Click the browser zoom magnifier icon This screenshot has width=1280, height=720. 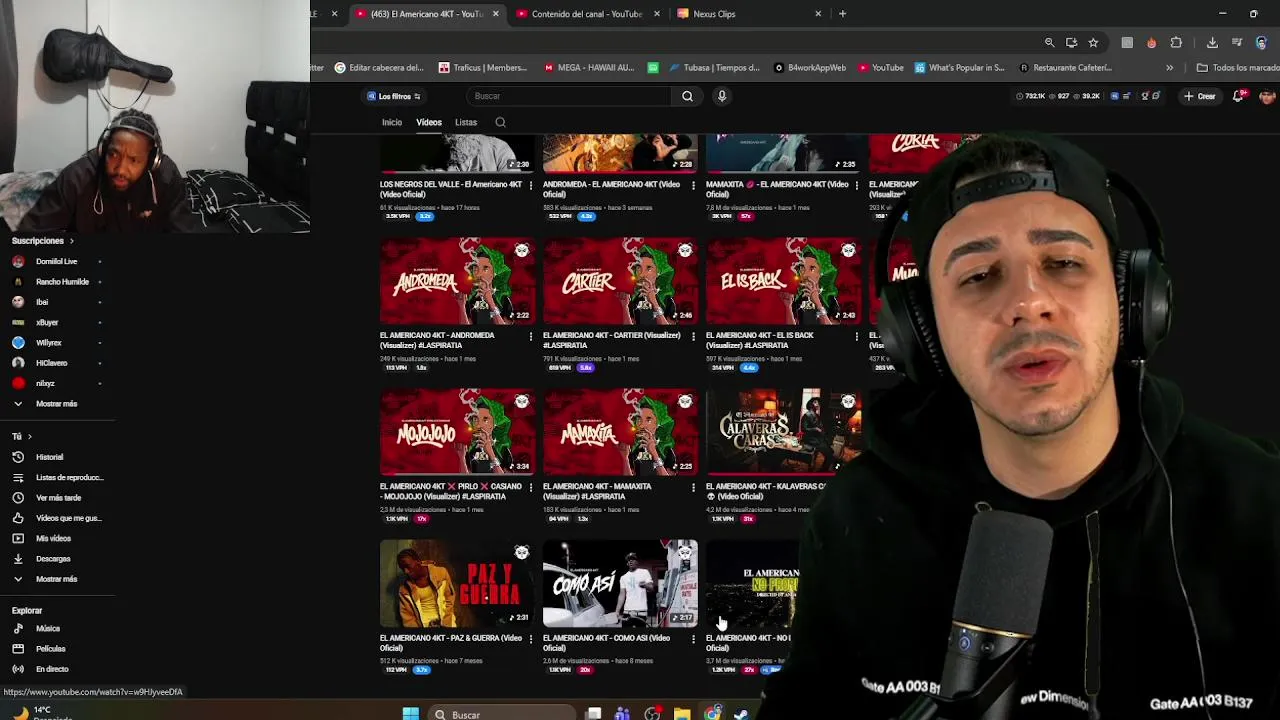[1049, 43]
